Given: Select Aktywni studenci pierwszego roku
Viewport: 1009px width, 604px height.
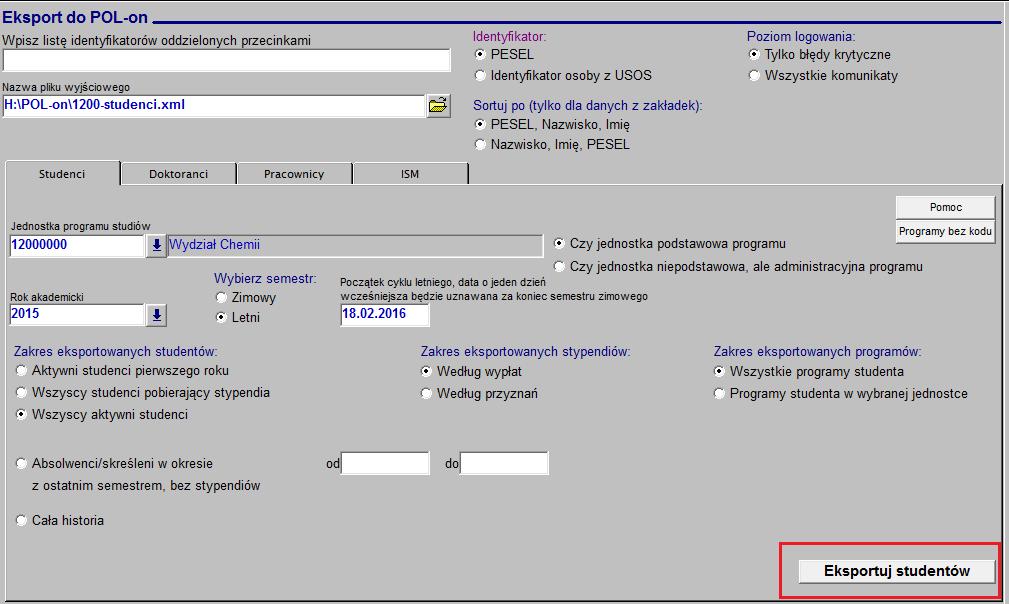Looking at the screenshot, I should click(x=21, y=371).
